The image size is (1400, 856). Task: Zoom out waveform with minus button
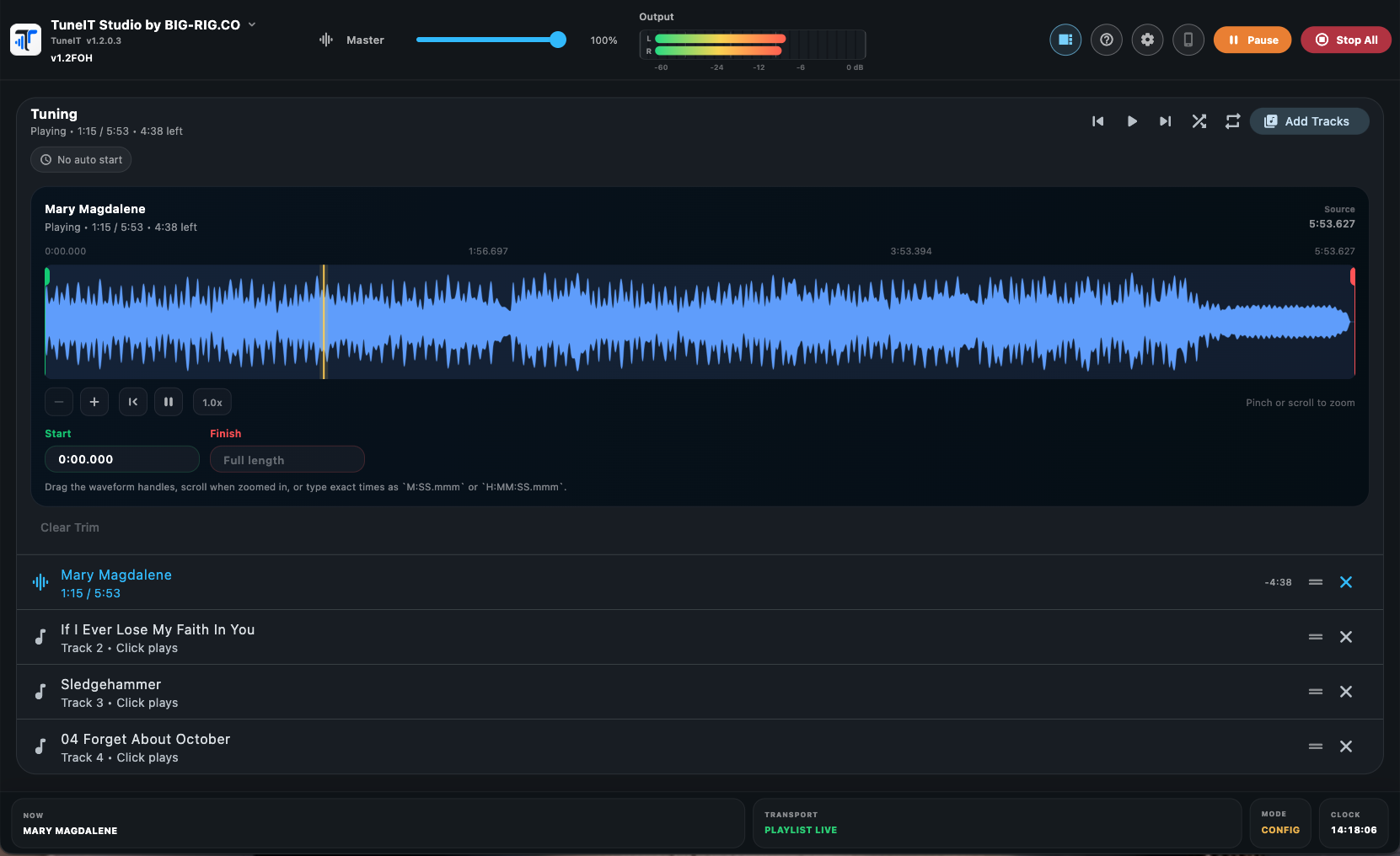pyautogui.click(x=59, y=402)
